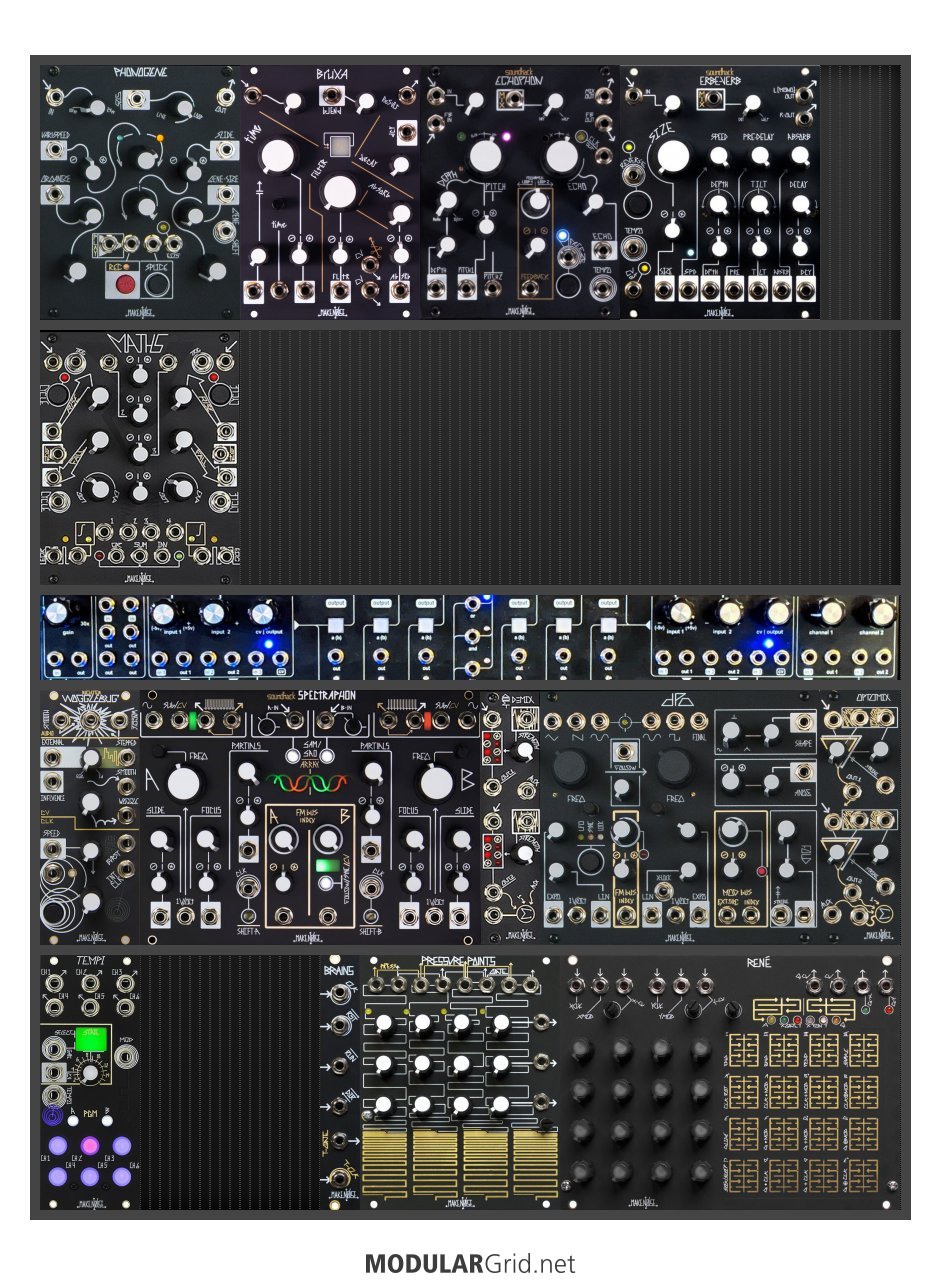Toggle the CH1 purple button on Tempi

point(58,1146)
